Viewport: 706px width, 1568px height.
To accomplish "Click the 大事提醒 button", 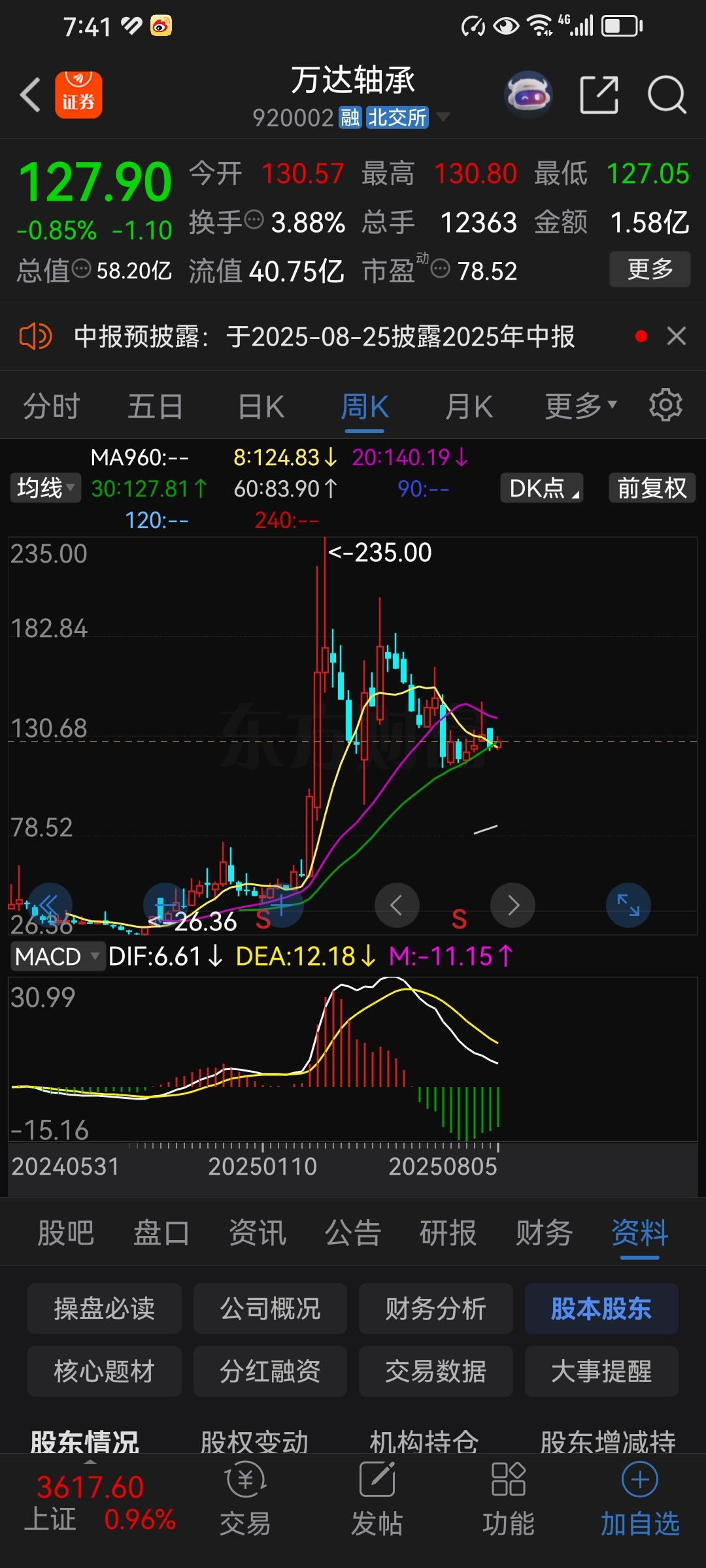I will coord(601,1371).
